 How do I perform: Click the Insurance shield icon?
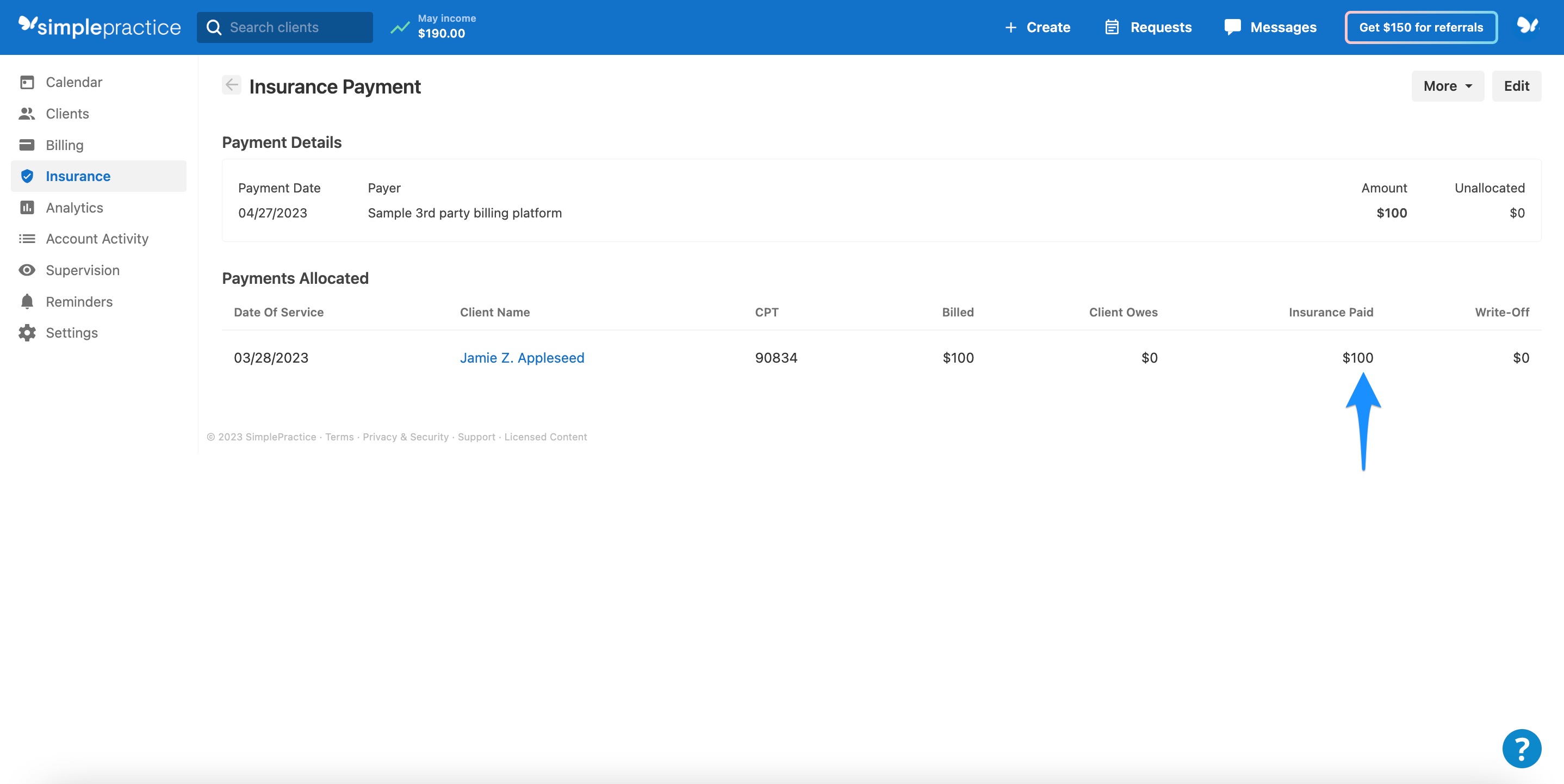coord(27,176)
